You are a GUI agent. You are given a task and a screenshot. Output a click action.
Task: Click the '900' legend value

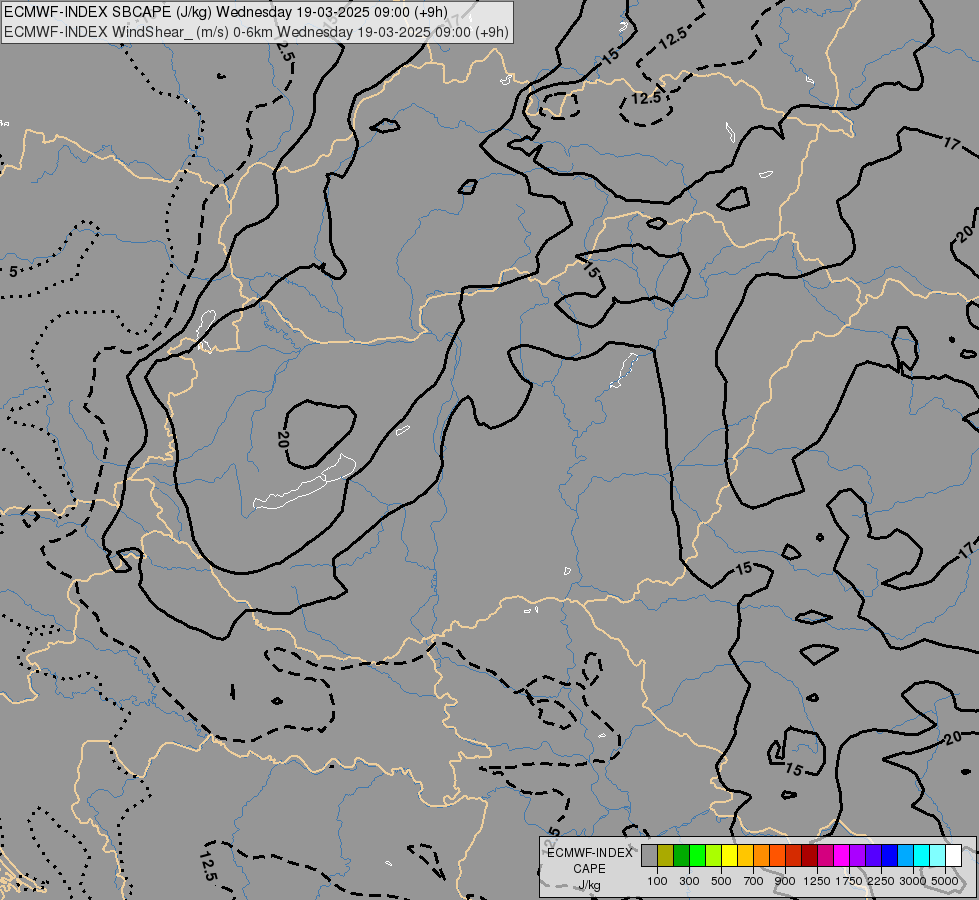(785, 881)
